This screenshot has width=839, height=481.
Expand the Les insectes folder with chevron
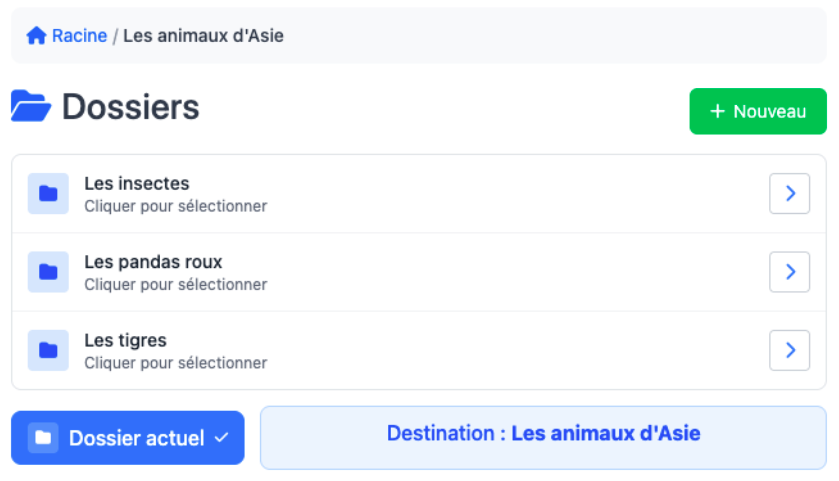(789, 194)
